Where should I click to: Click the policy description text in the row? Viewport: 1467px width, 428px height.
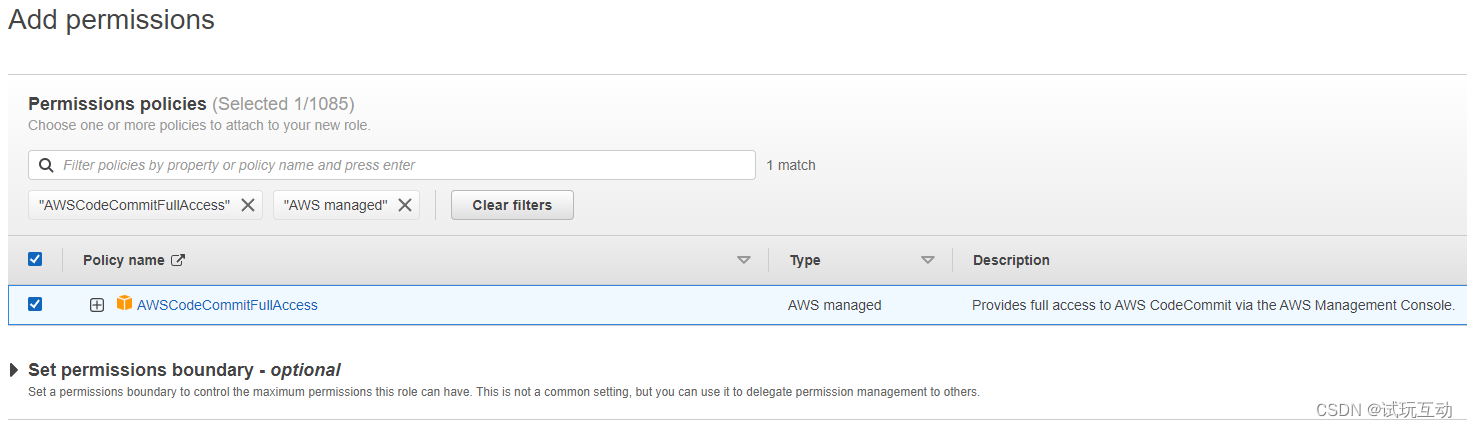point(1213,305)
